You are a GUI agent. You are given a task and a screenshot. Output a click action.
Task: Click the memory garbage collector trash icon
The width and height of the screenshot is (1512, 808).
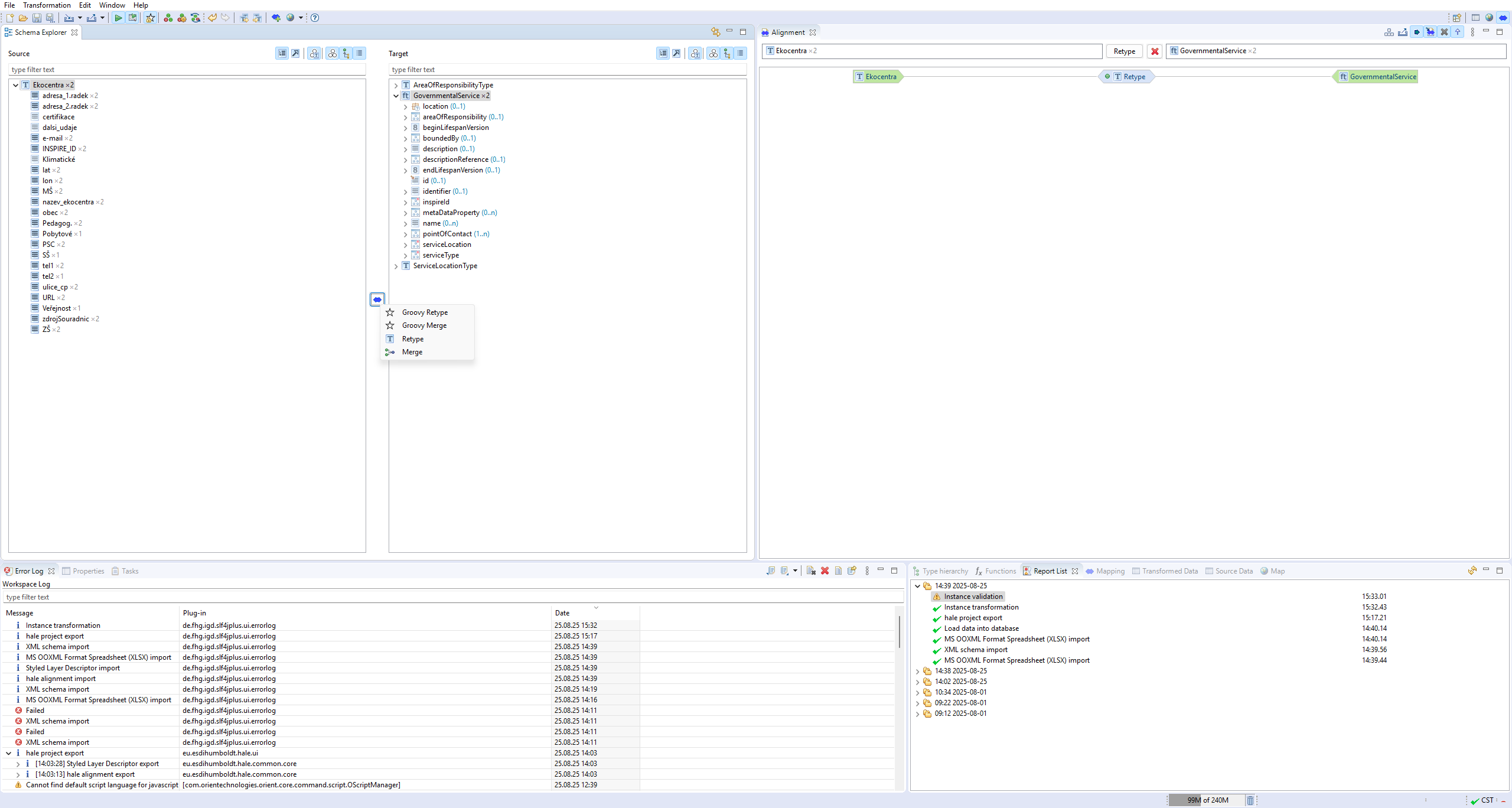coord(1250,800)
